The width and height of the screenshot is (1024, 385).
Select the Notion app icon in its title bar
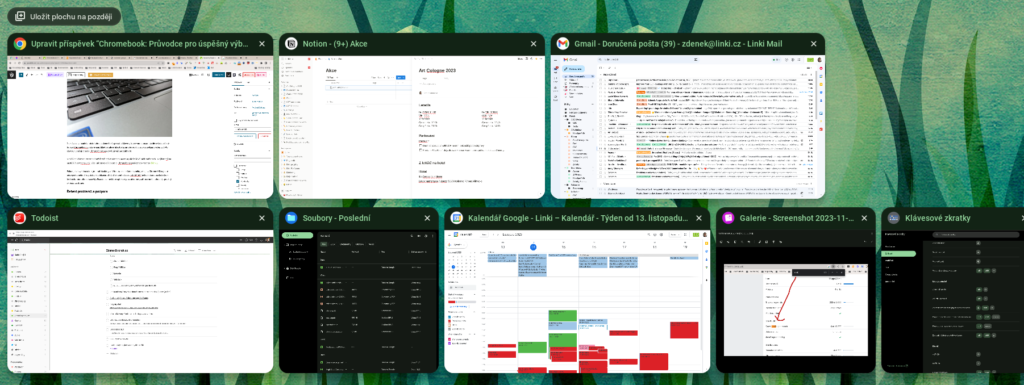(291, 44)
